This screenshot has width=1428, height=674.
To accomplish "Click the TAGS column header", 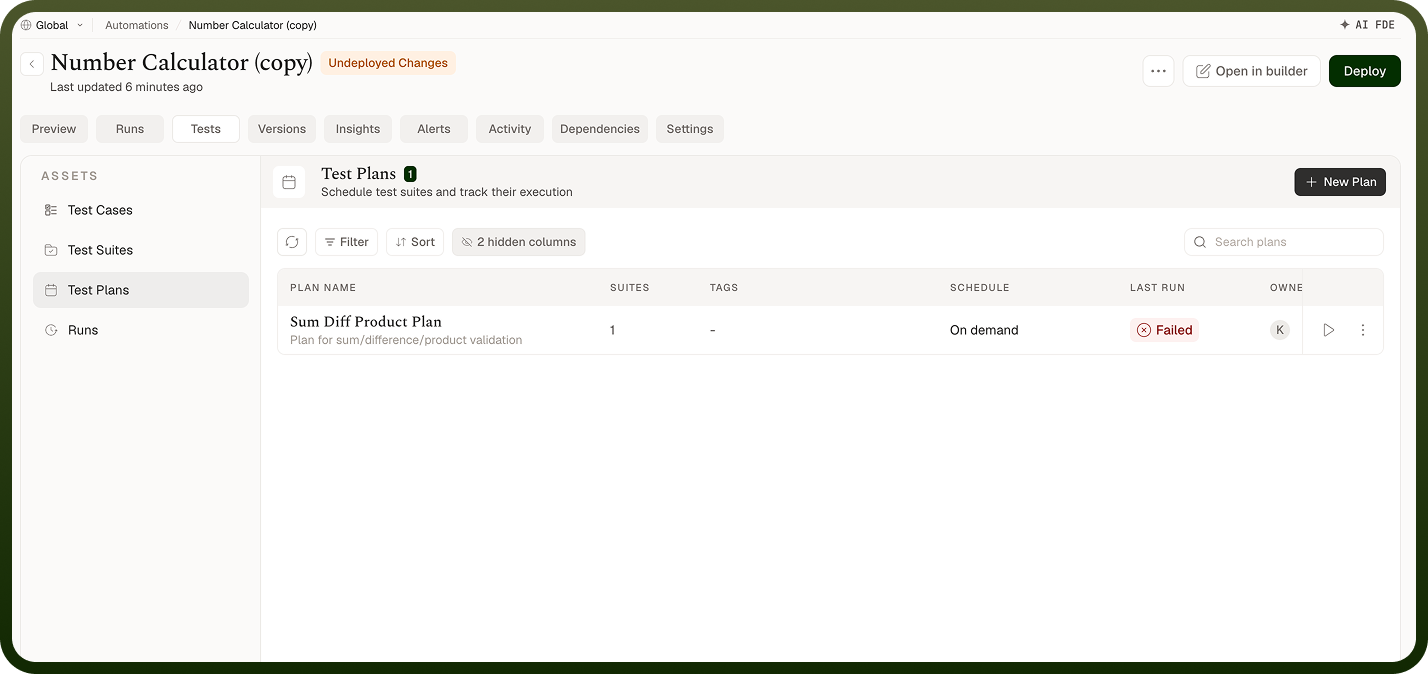I will [x=724, y=288].
